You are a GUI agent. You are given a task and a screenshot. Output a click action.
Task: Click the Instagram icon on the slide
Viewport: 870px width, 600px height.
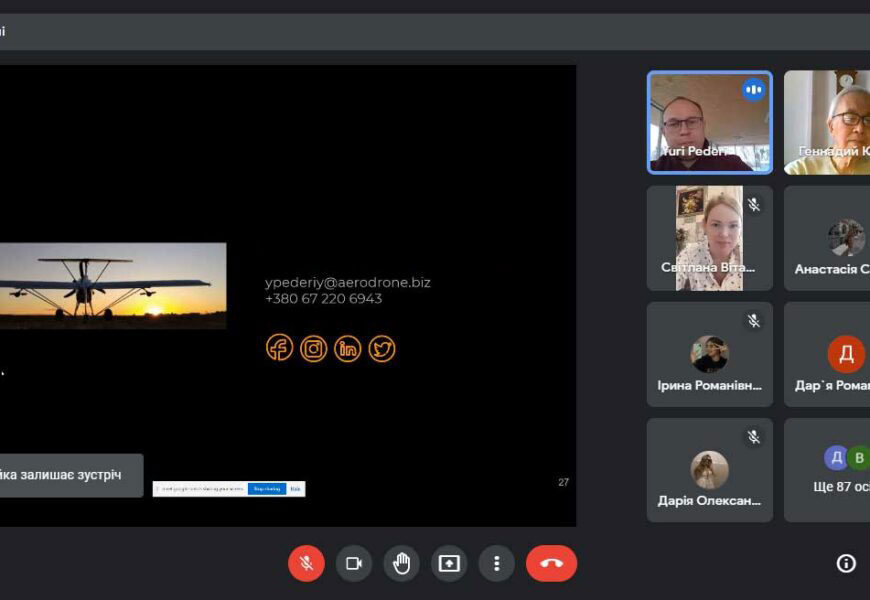(x=314, y=348)
